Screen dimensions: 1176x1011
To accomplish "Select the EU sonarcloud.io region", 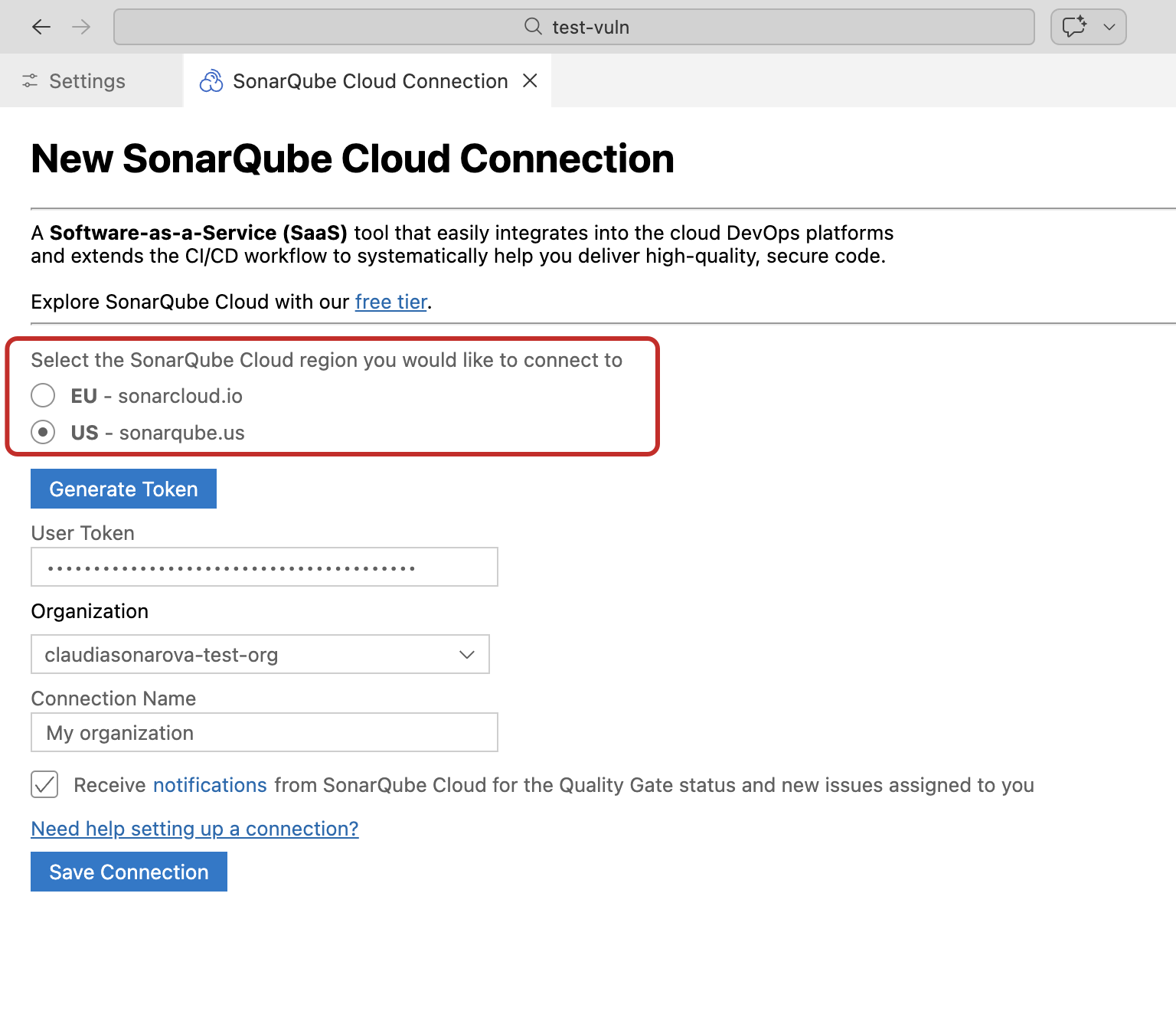I will 43,395.
